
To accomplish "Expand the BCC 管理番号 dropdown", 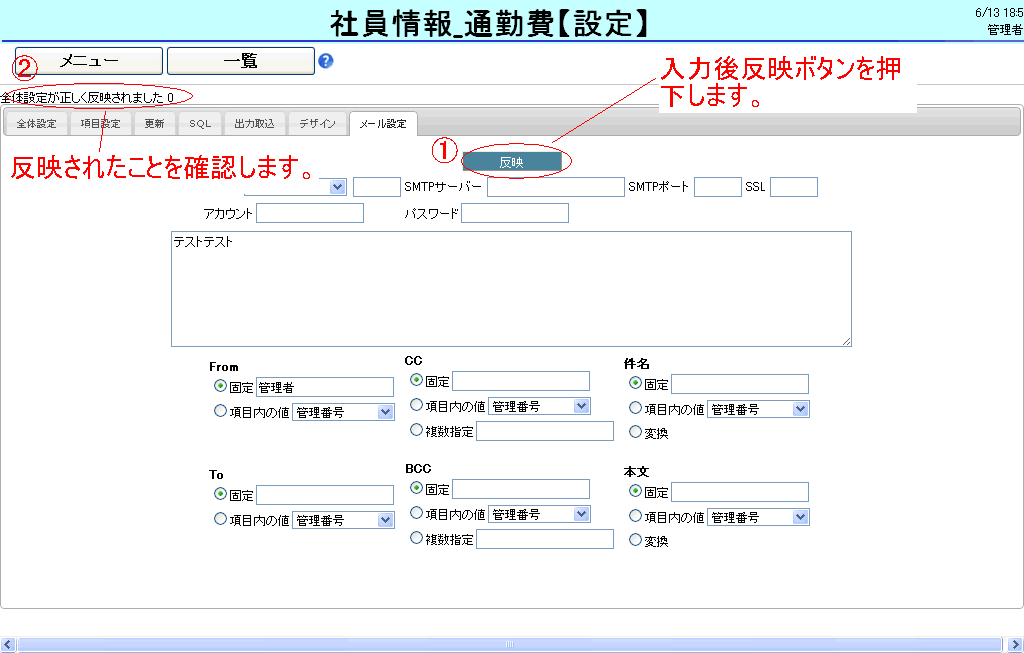I will pos(539,514).
